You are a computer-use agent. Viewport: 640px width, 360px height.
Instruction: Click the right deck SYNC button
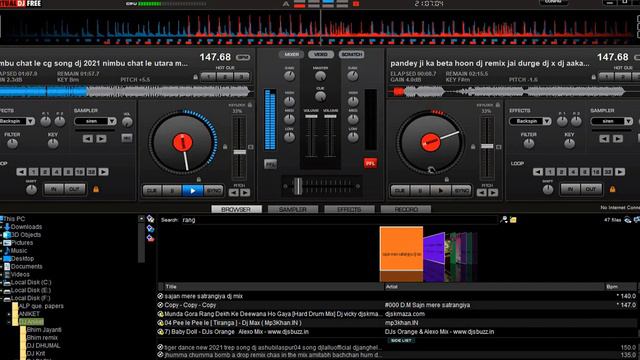point(461,191)
